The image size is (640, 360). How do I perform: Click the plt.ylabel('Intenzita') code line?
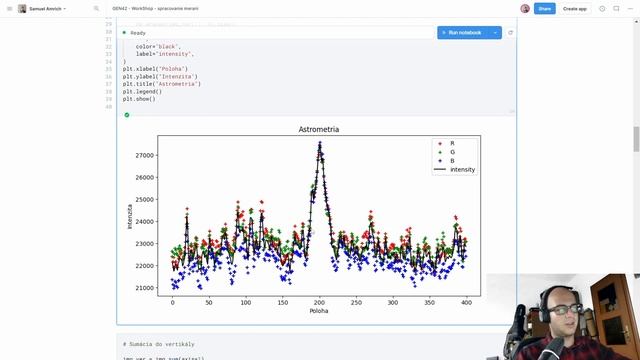coord(160,76)
